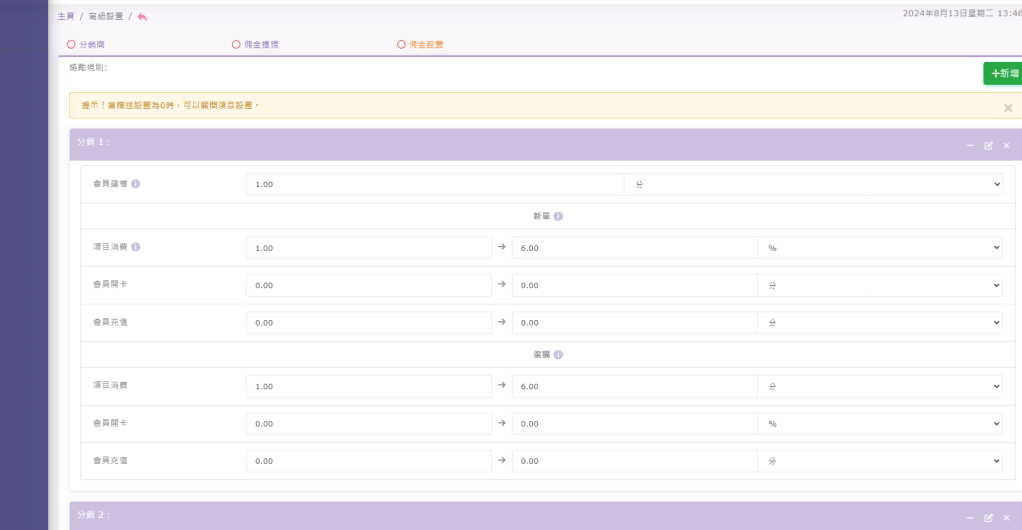Click info icon beside 復購 heading
This screenshot has width=1022, height=530.
(x=558, y=355)
